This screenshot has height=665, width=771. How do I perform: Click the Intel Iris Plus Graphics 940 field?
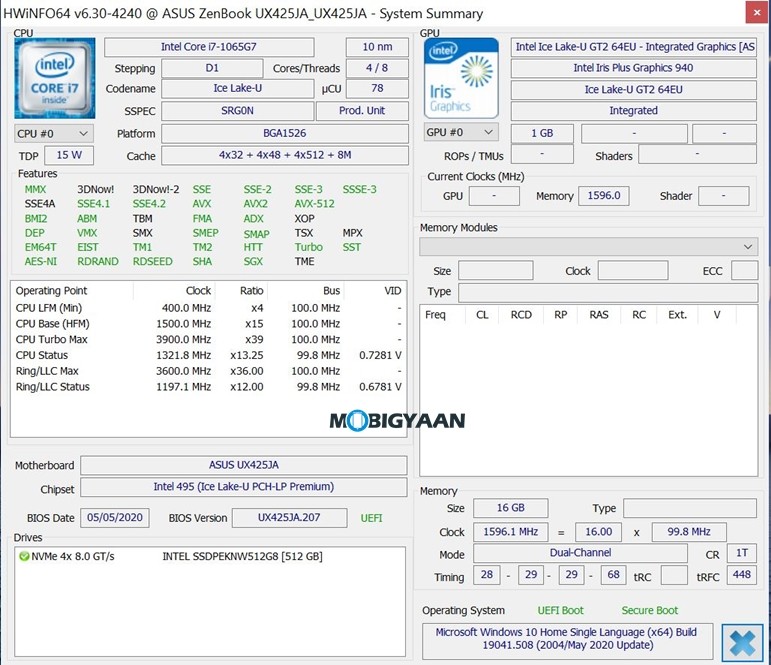tap(633, 68)
